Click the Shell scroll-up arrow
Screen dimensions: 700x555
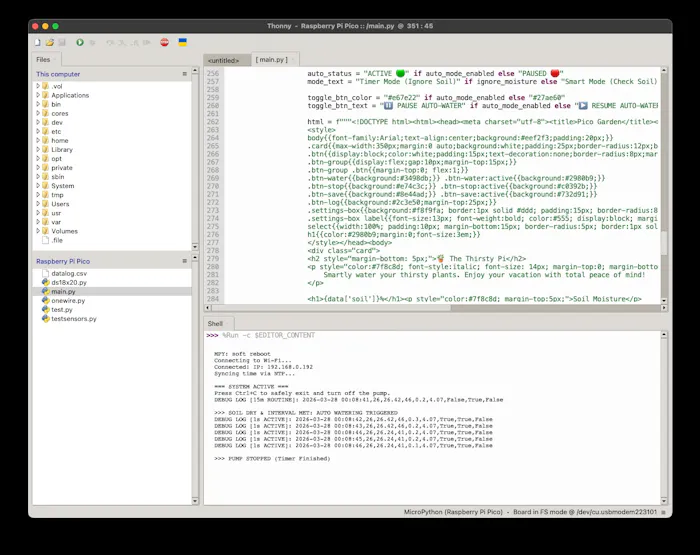click(664, 334)
